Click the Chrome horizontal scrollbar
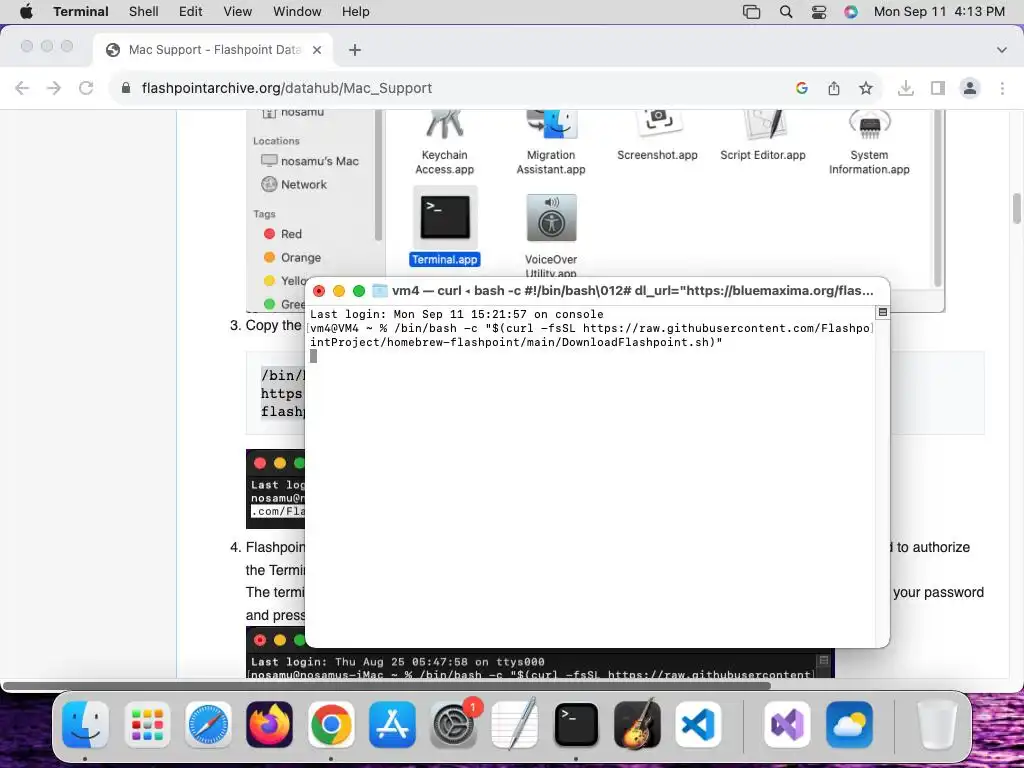The image size is (1024, 768). coord(387,686)
